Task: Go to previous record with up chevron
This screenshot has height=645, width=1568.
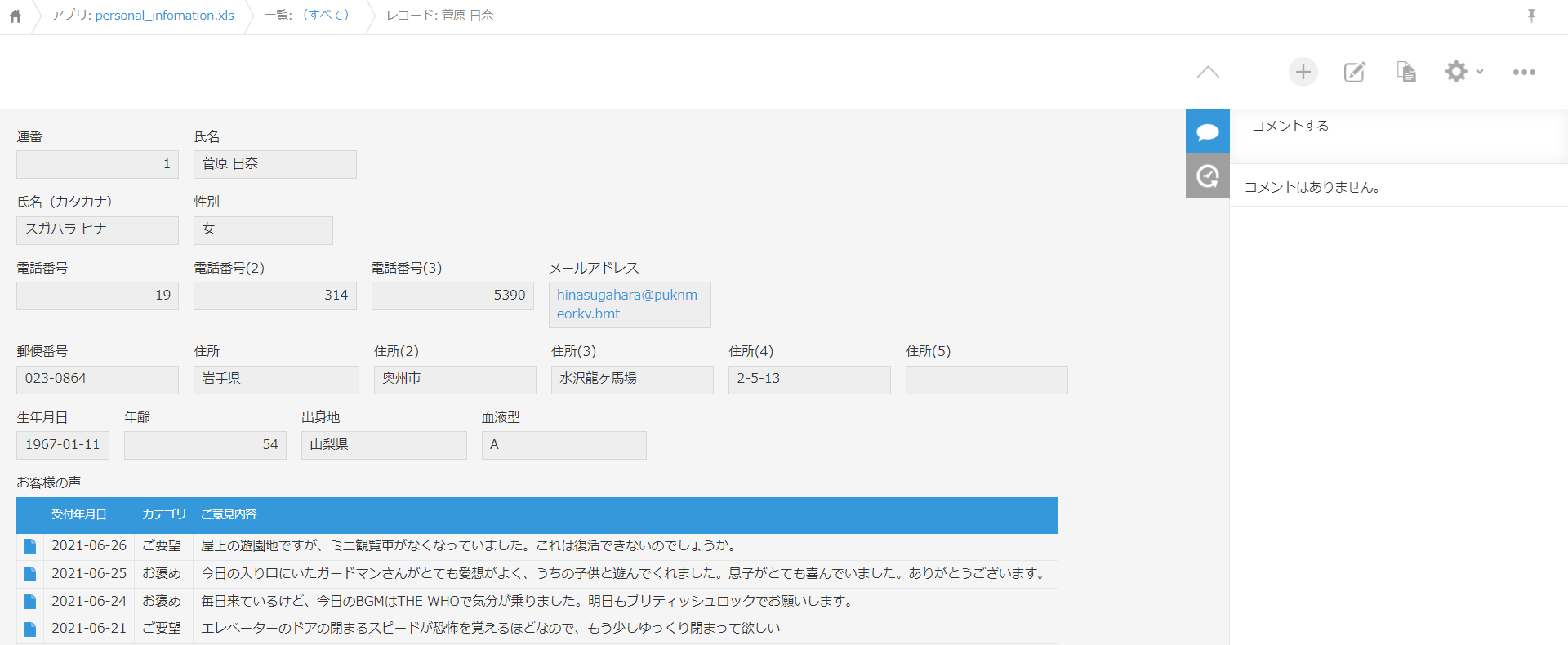Action: (1208, 72)
